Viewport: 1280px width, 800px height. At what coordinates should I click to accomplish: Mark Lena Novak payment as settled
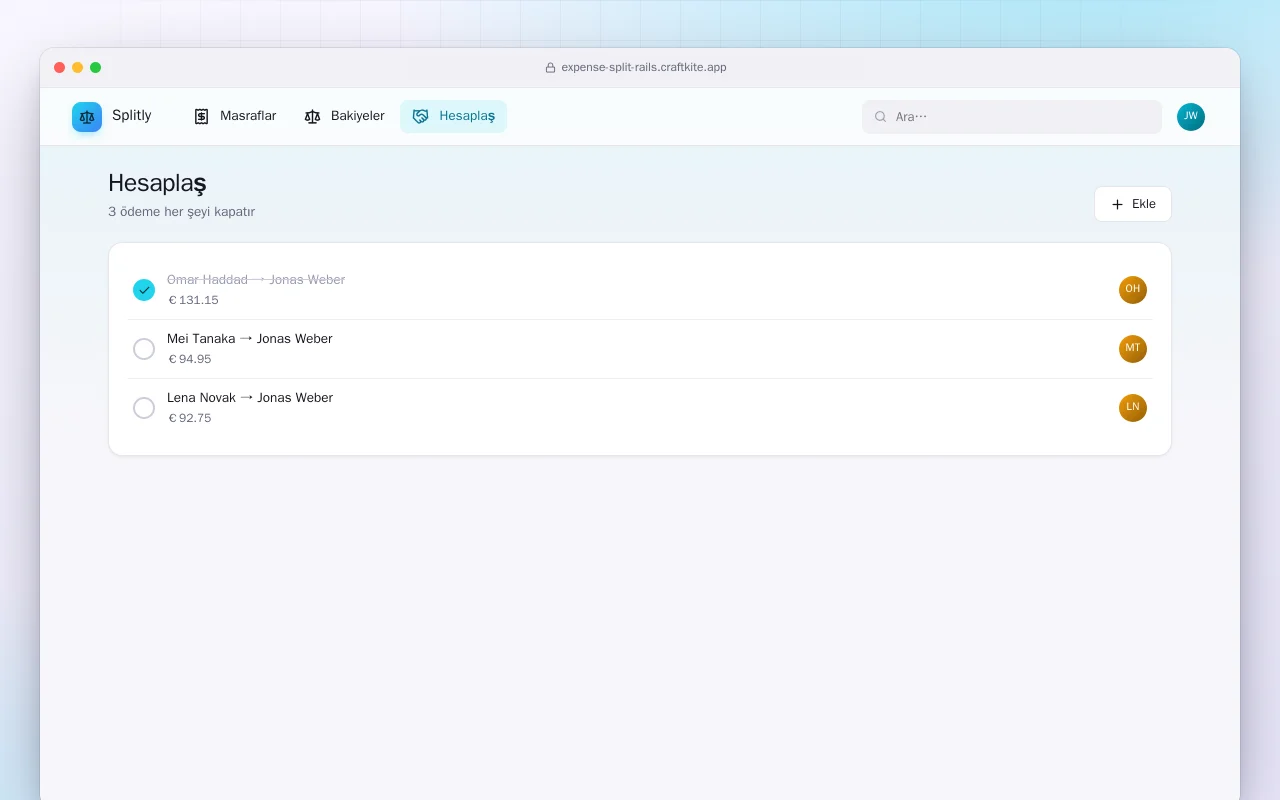pyautogui.click(x=144, y=408)
